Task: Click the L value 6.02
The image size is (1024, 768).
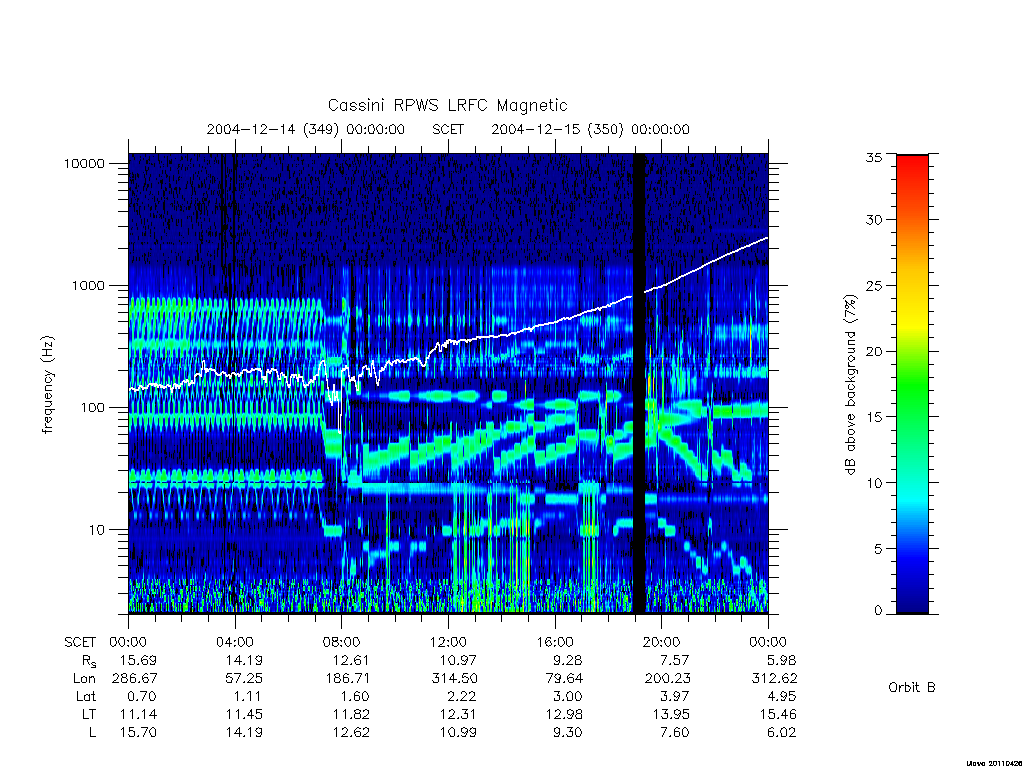Action: point(781,733)
